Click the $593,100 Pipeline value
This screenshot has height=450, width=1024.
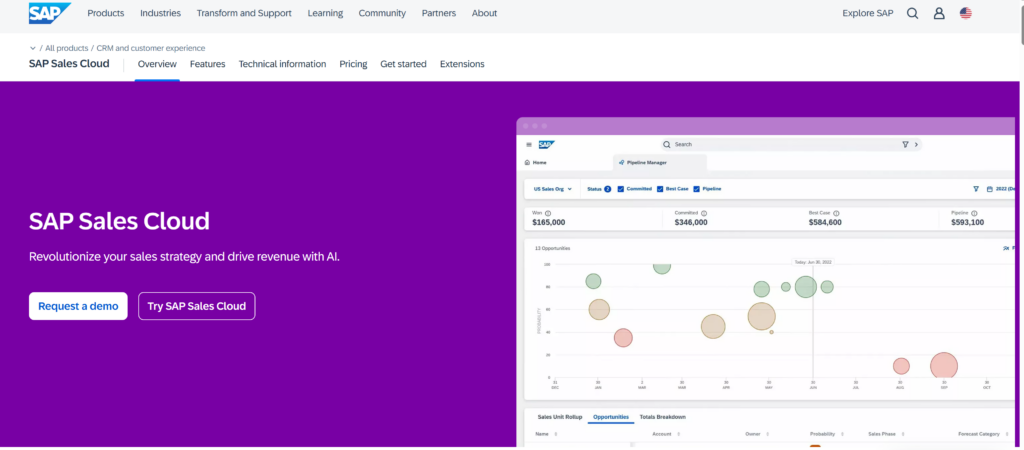pyautogui.click(x=967, y=223)
